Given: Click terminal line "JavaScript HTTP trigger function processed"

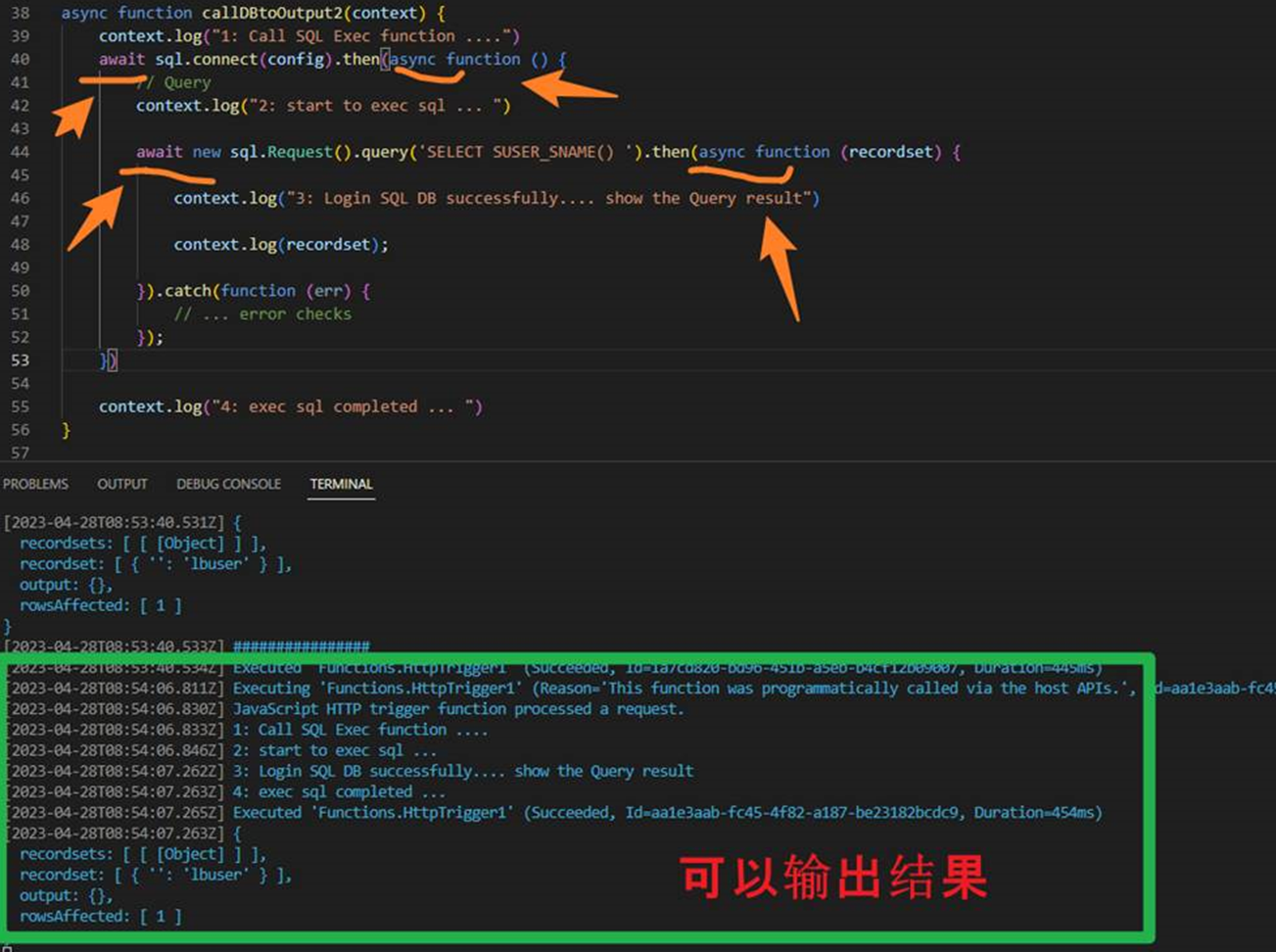Looking at the screenshot, I should pos(457,709).
